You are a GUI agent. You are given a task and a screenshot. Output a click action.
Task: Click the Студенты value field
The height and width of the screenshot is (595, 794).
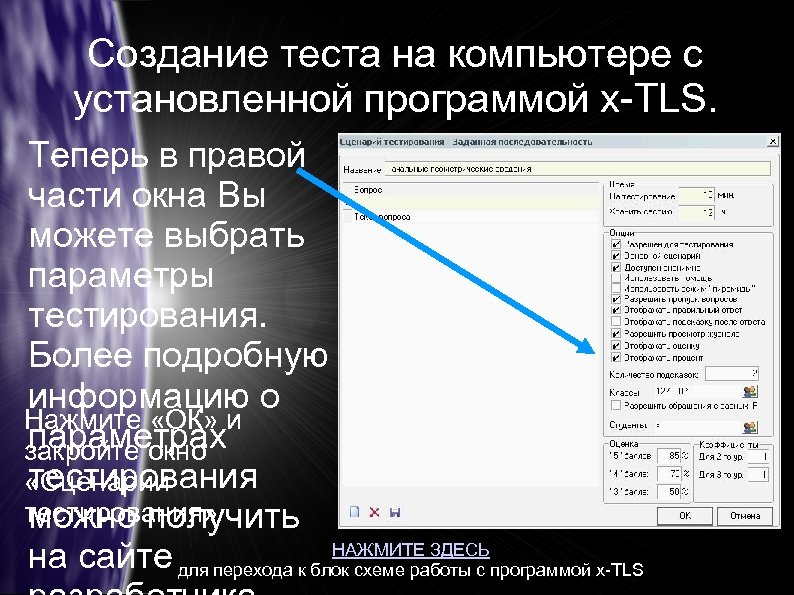pyautogui.click(x=696, y=426)
